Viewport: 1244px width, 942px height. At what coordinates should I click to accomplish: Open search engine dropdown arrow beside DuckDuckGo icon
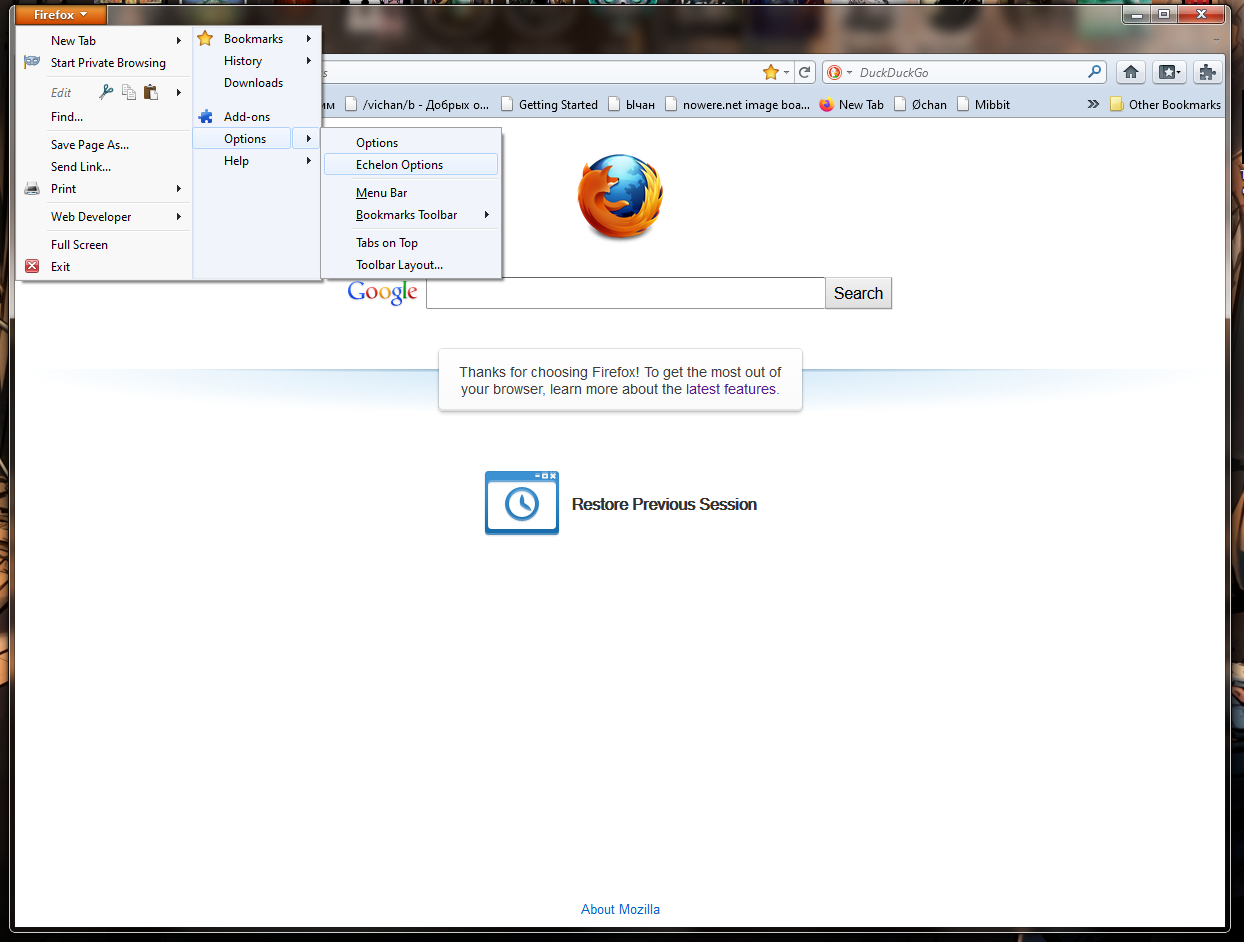coord(849,73)
